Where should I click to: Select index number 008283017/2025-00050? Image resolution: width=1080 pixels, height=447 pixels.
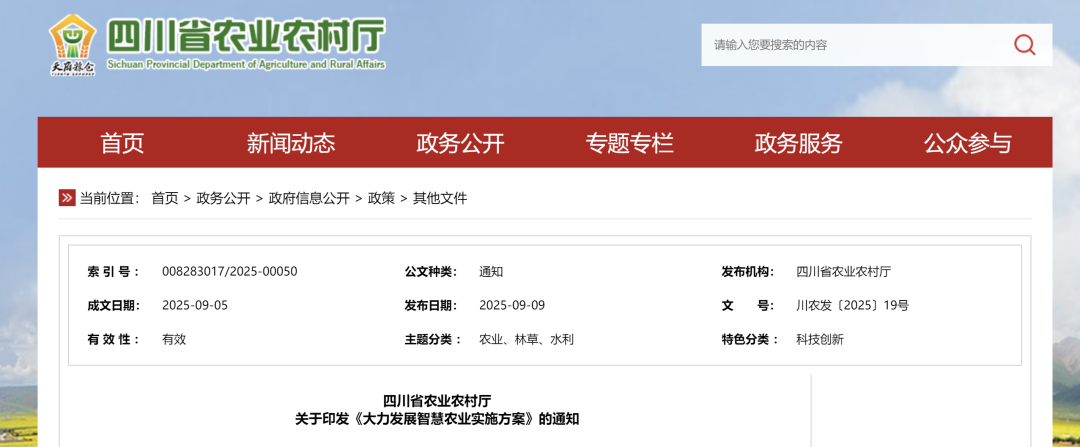(230, 271)
